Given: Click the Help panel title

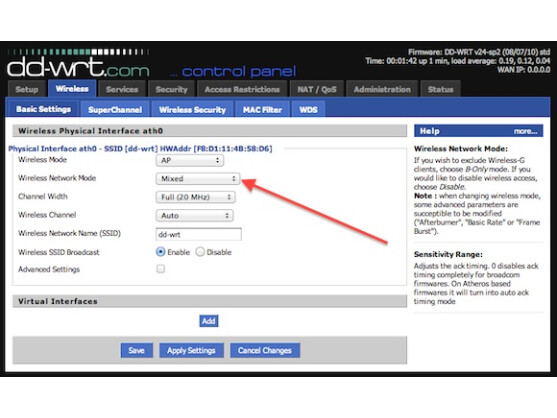Looking at the screenshot, I should point(429,131).
